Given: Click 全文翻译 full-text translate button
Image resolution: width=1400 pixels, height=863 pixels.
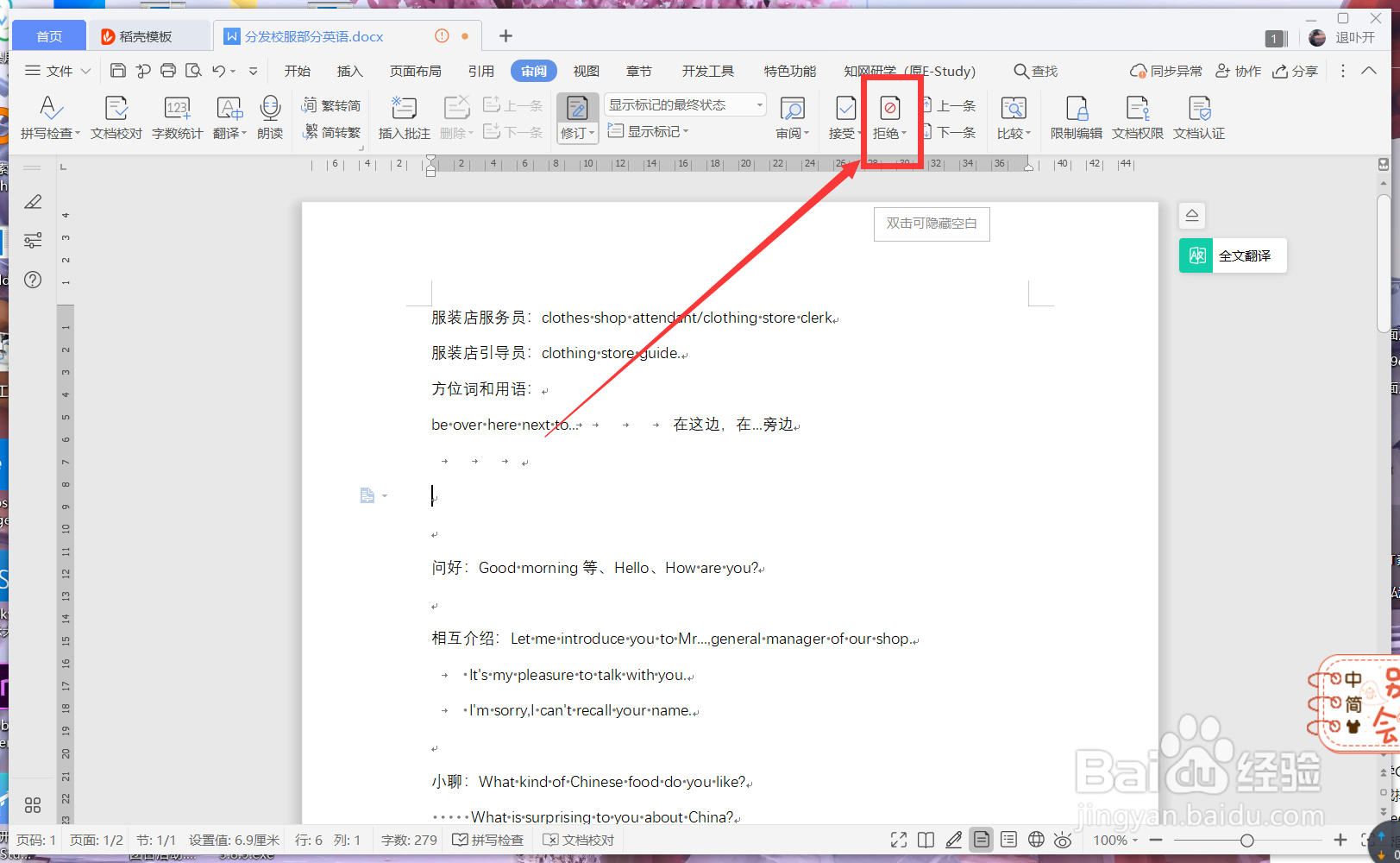Looking at the screenshot, I should pos(1233,255).
